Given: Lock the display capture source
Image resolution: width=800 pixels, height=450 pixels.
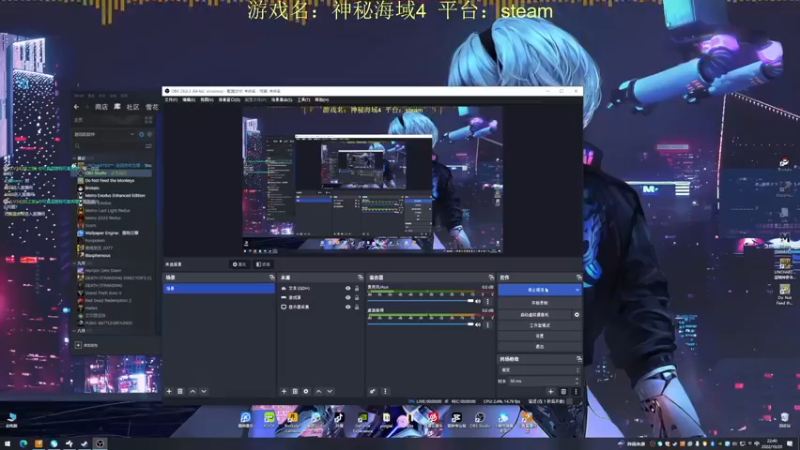Looking at the screenshot, I should point(357,307).
